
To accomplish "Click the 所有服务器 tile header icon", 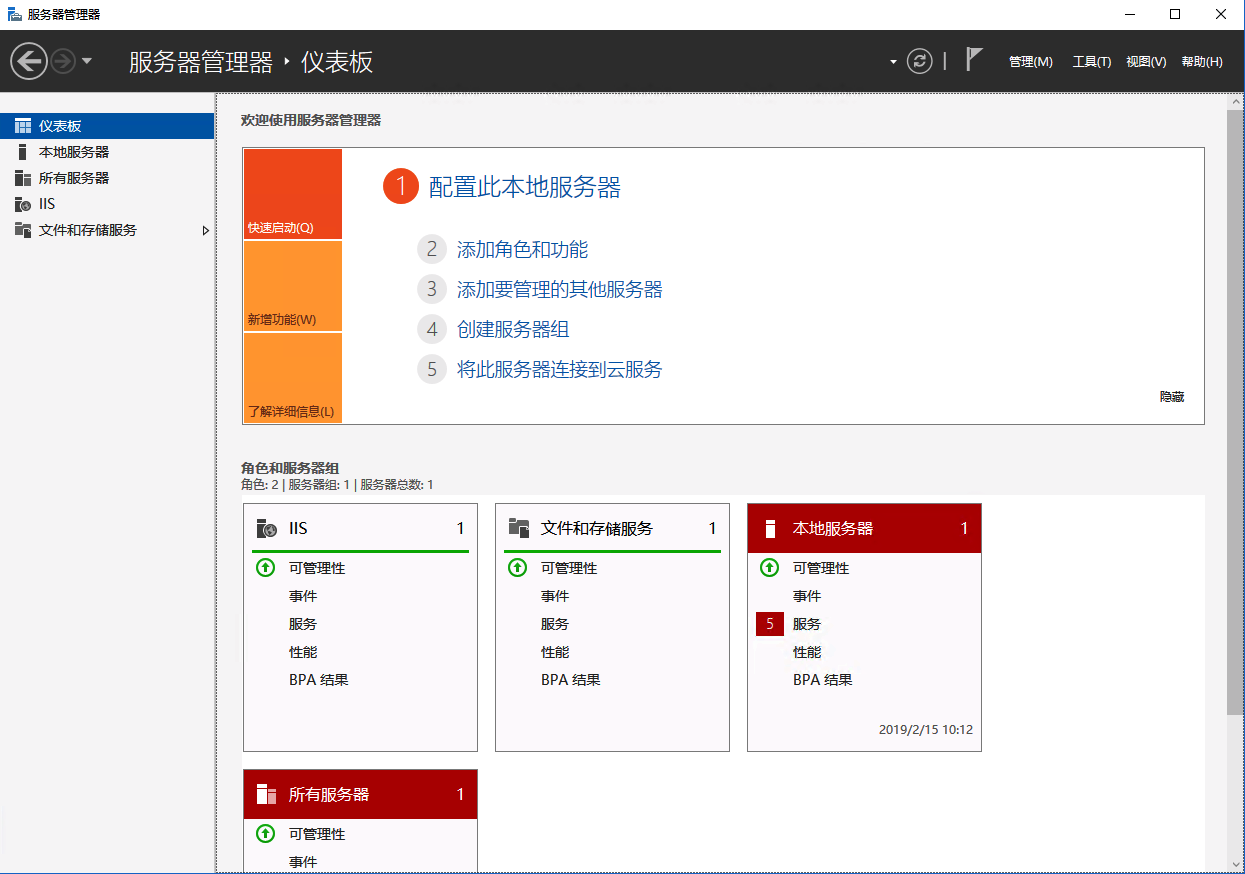I will pyautogui.click(x=266, y=795).
